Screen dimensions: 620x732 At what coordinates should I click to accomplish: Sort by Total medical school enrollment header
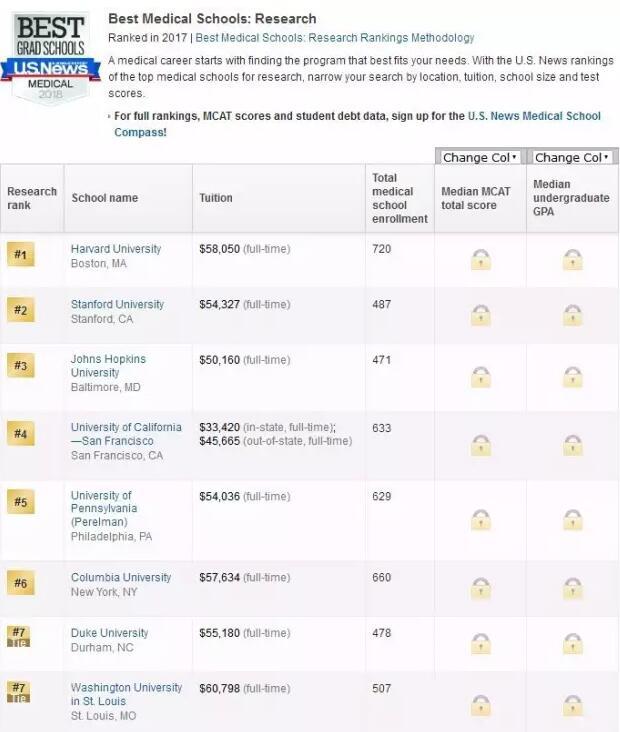(x=400, y=198)
